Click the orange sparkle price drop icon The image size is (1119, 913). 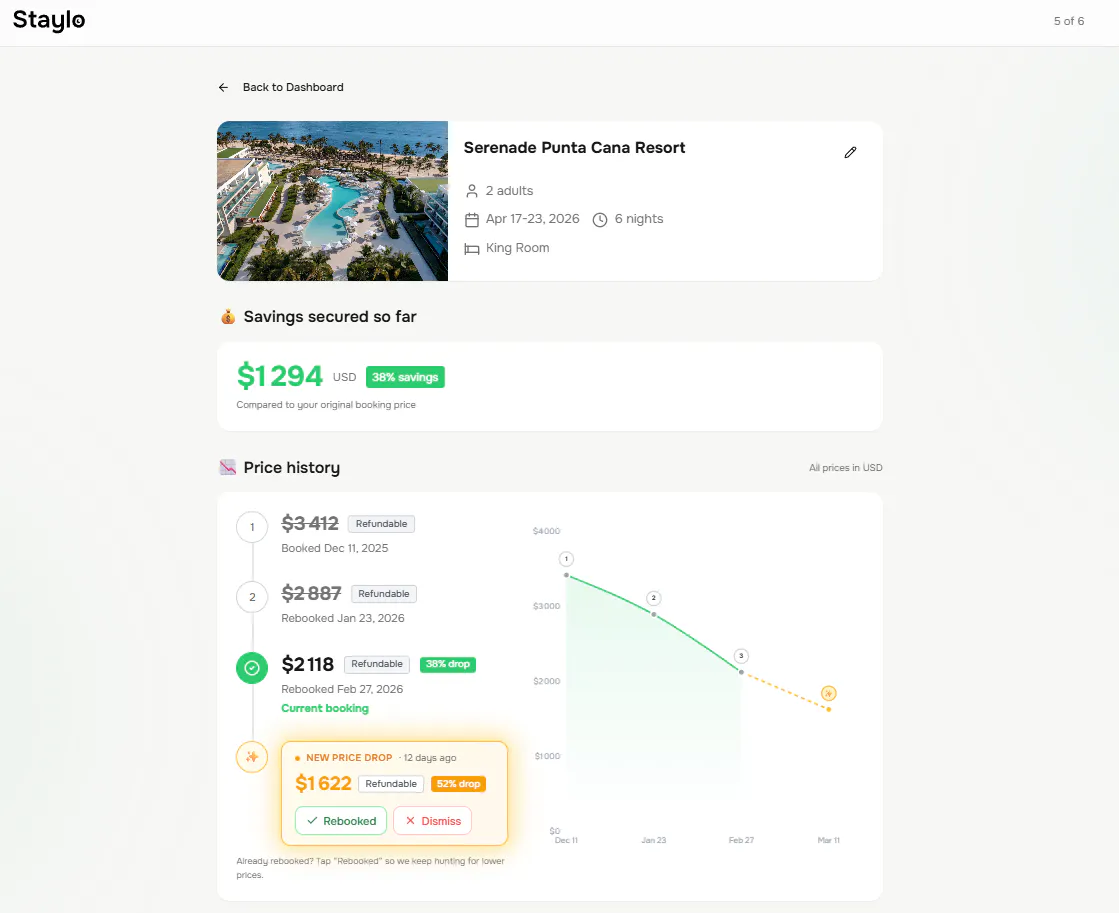tap(252, 757)
